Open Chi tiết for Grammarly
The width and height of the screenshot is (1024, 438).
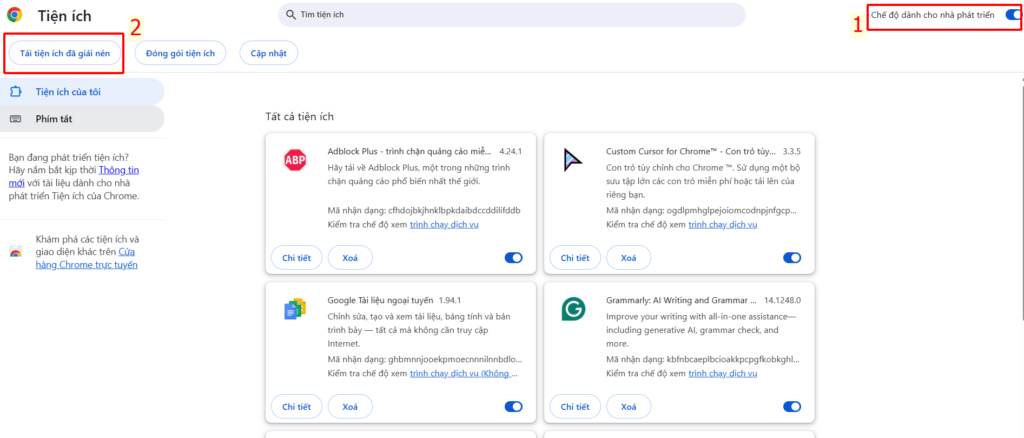click(575, 407)
